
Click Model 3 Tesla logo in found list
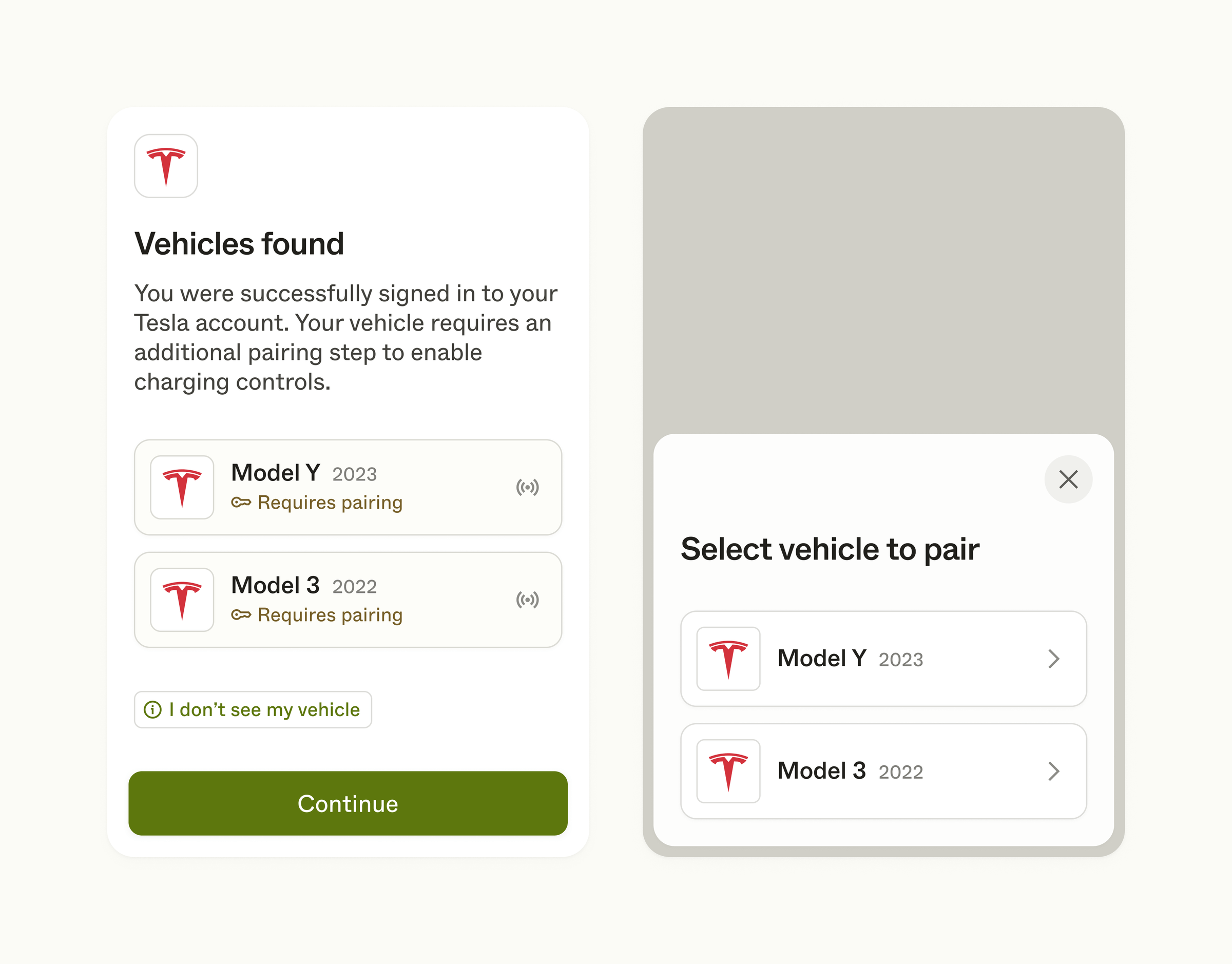tap(182, 600)
